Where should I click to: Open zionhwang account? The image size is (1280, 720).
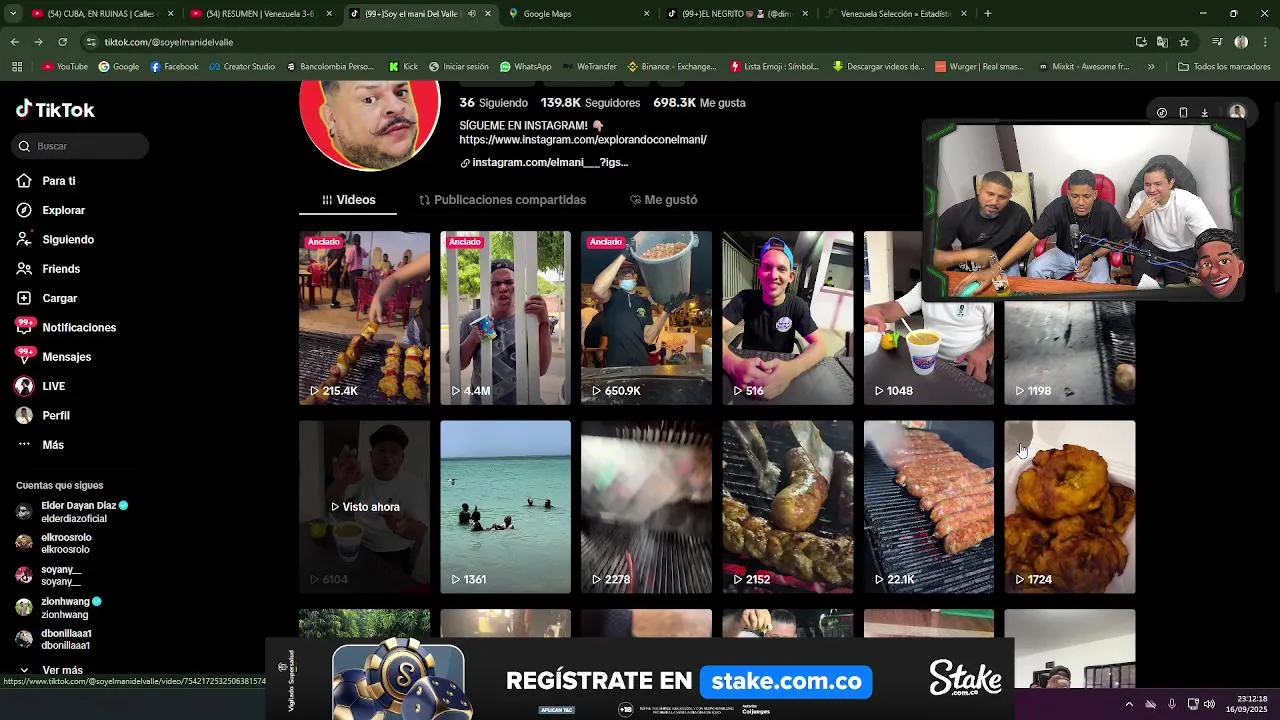[59, 607]
